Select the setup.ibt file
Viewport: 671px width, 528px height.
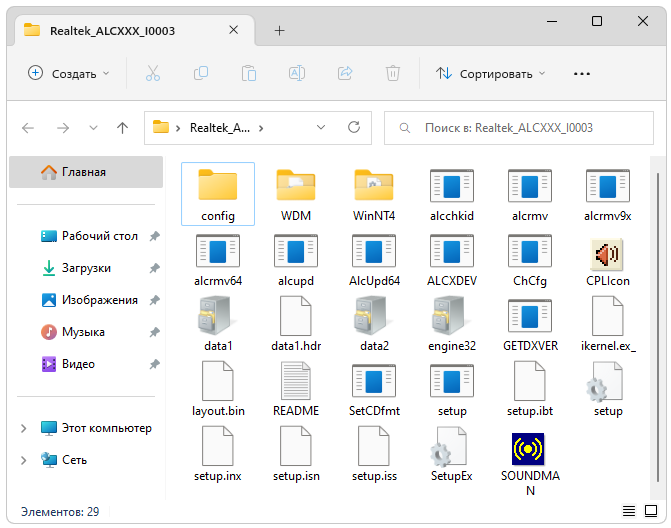pyautogui.click(x=530, y=389)
